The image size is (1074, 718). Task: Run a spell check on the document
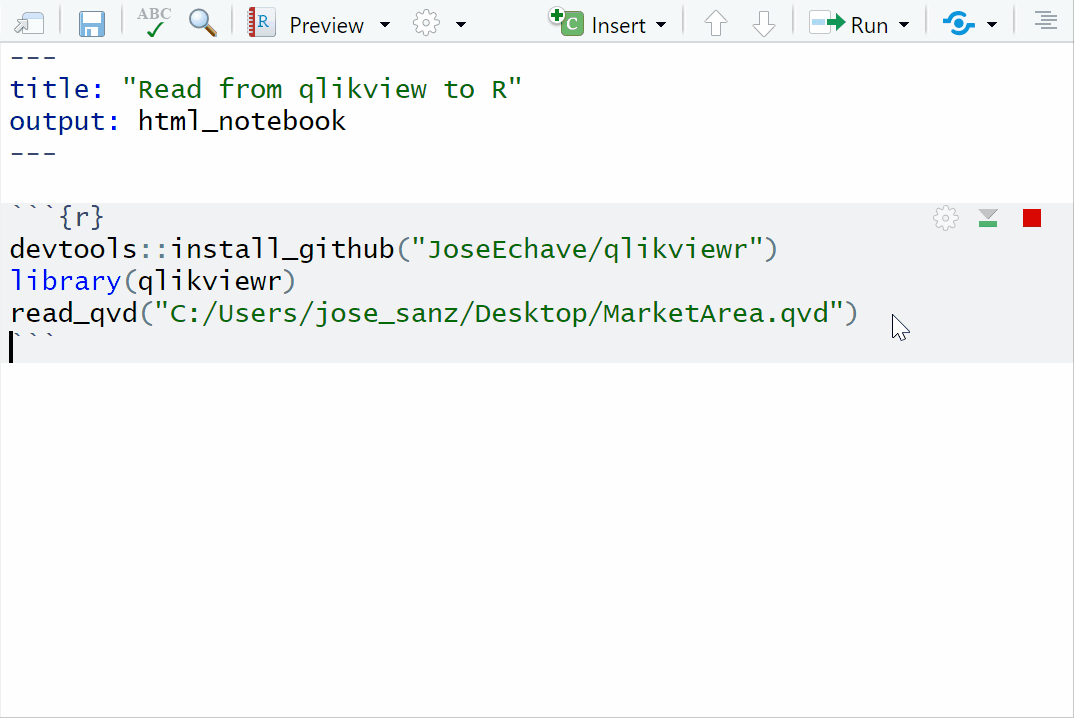pos(153,23)
